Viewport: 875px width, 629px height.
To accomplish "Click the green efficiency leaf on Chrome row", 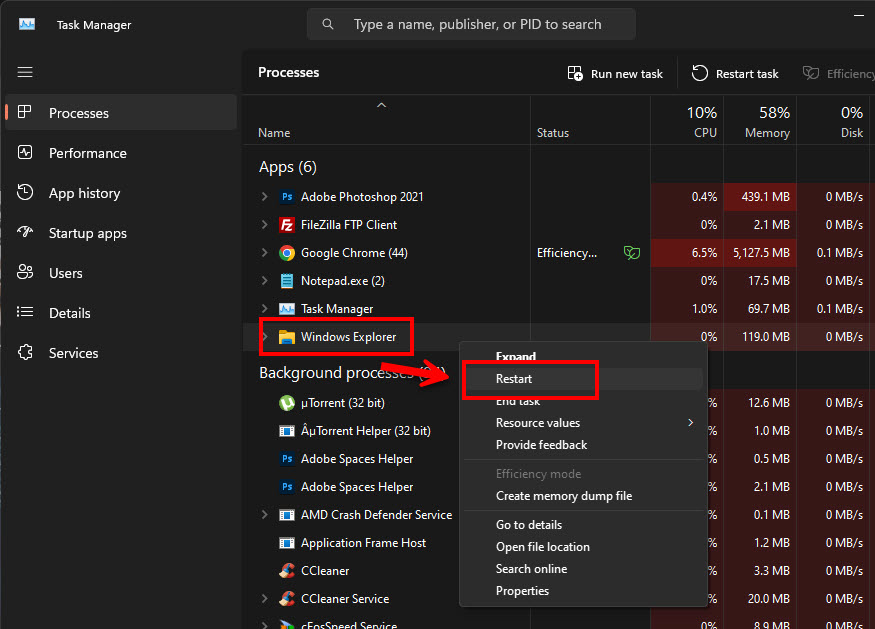I will point(632,253).
